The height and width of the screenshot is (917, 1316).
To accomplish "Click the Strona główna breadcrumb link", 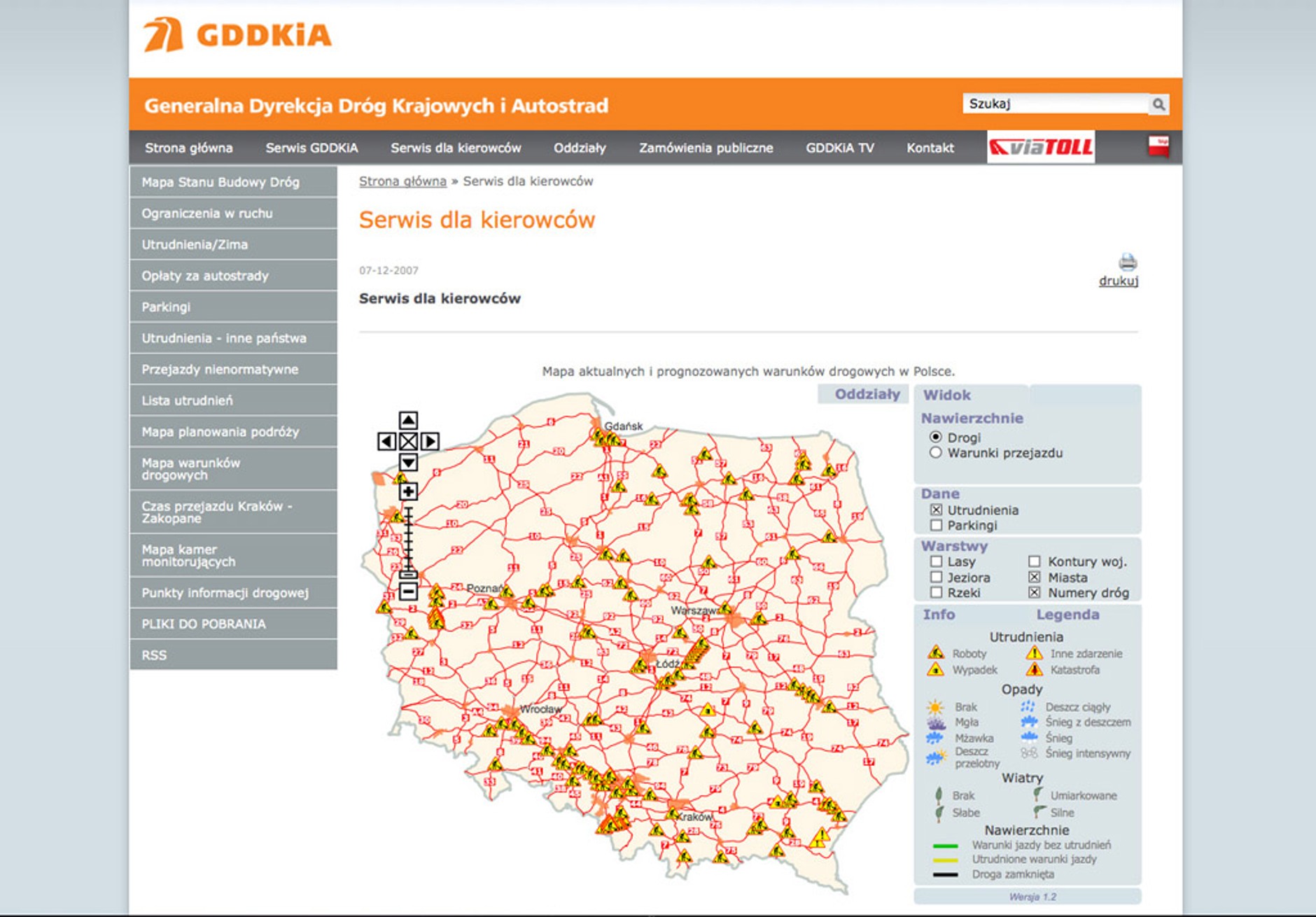I will click(402, 181).
